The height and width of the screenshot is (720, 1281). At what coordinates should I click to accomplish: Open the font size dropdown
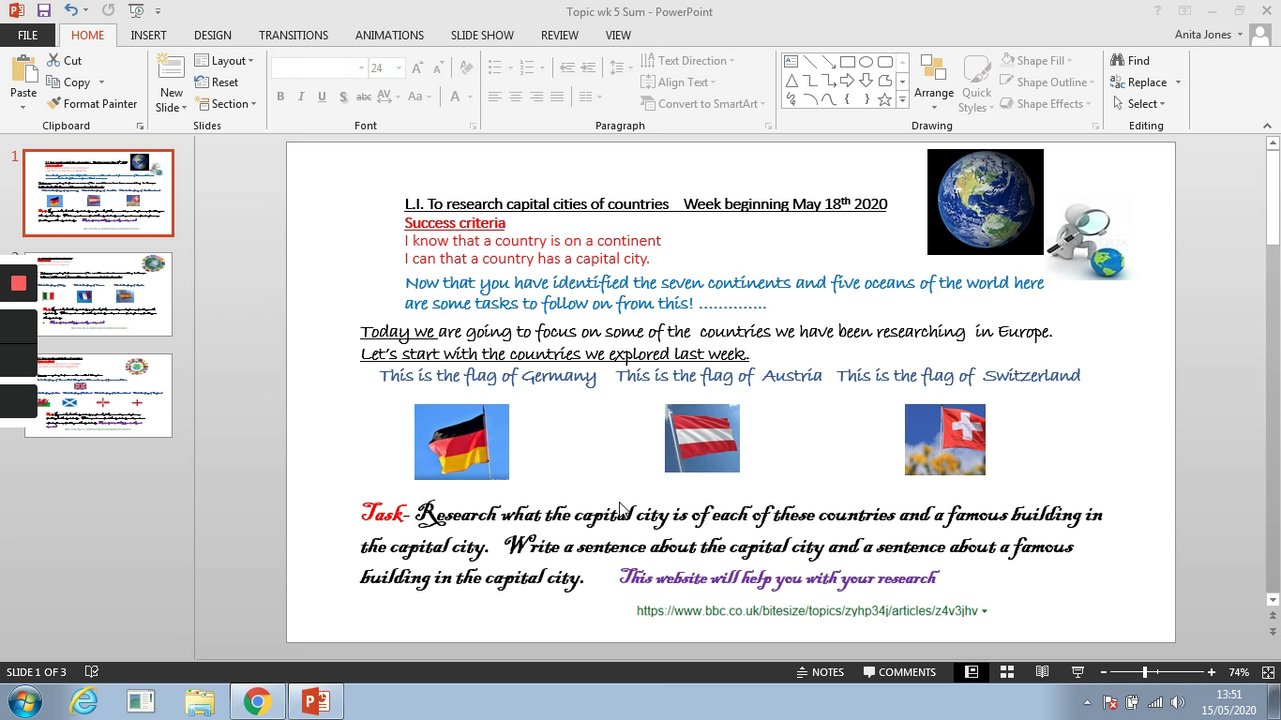(x=399, y=68)
